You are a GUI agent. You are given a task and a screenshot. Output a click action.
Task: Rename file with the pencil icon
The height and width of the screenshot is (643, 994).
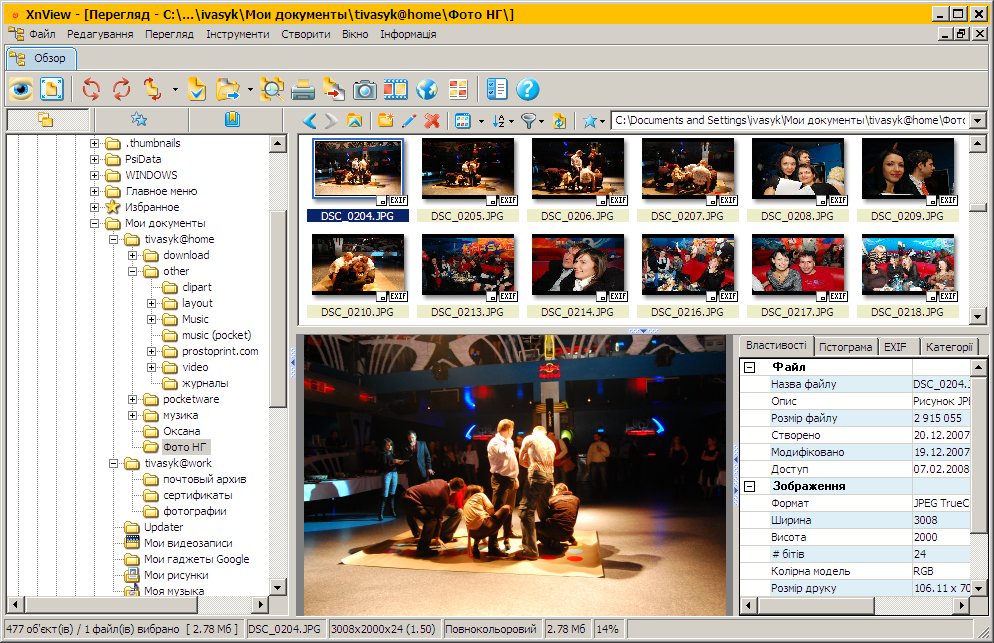coord(409,120)
